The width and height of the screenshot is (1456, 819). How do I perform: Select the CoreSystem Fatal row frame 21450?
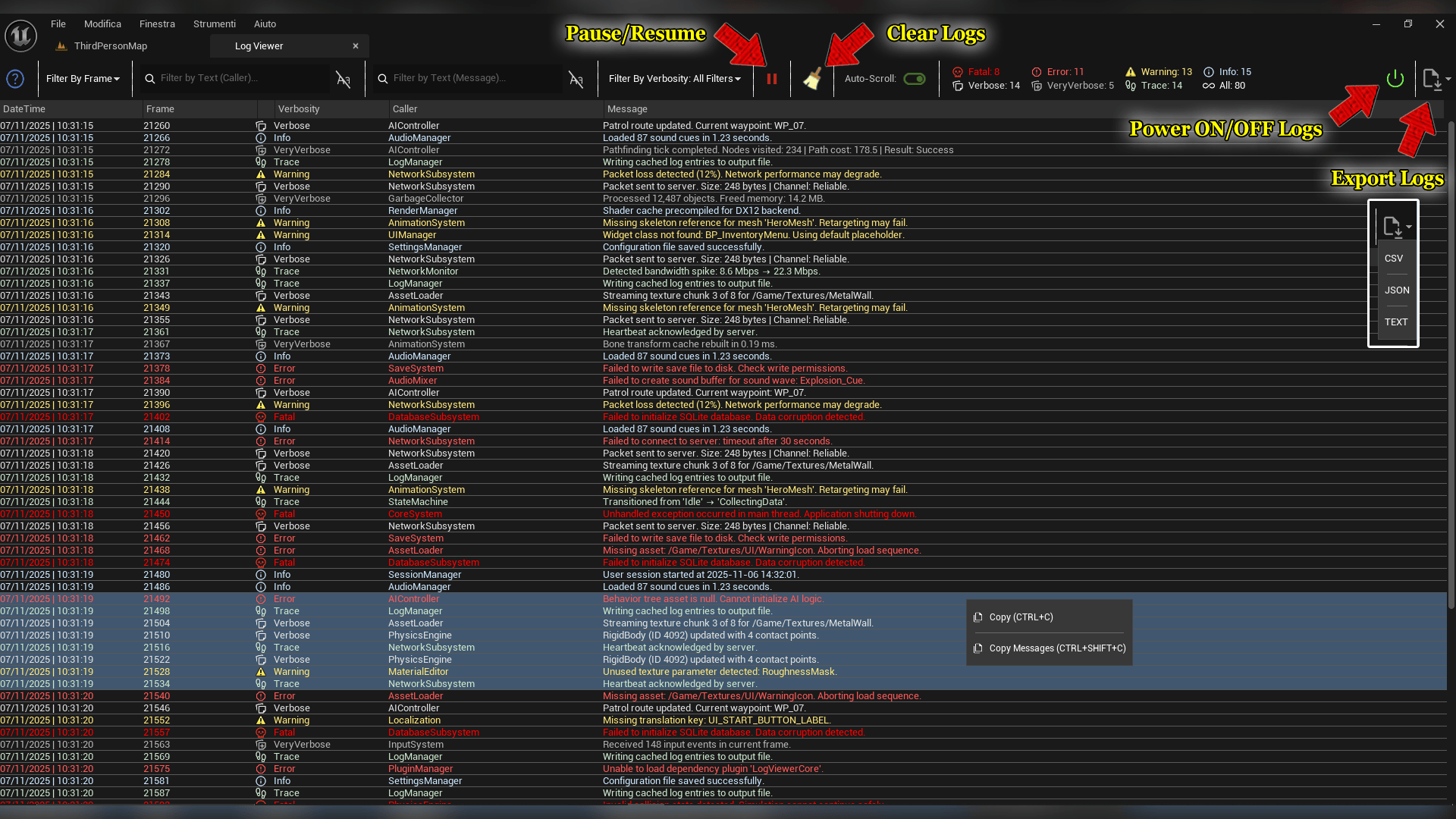(x=723, y=514)
